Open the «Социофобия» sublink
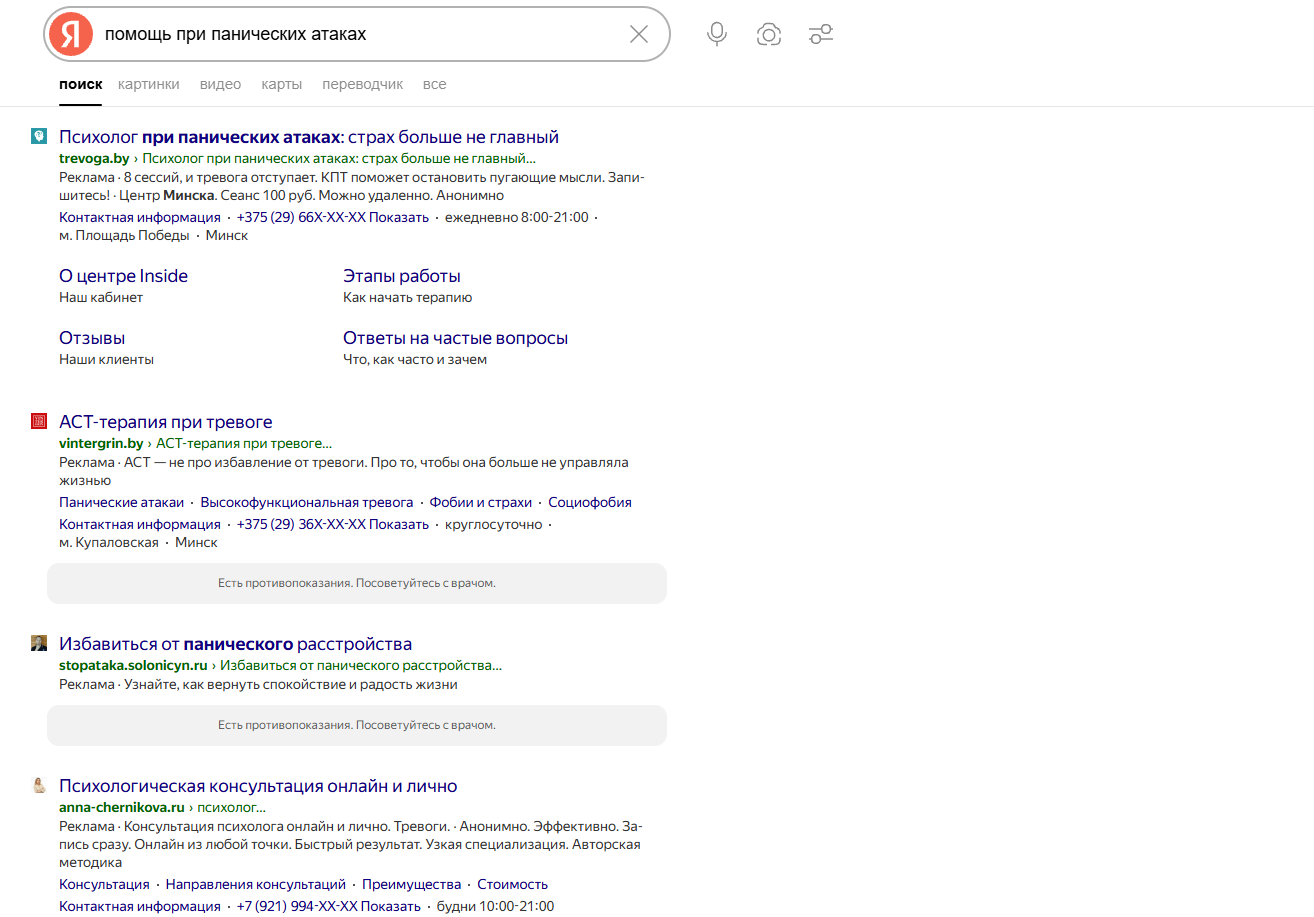 (590, 502)
